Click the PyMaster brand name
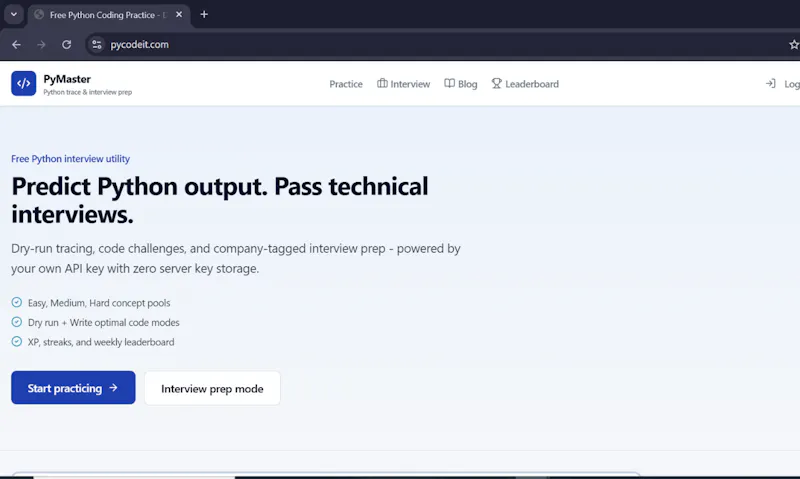 click(67, 79)
